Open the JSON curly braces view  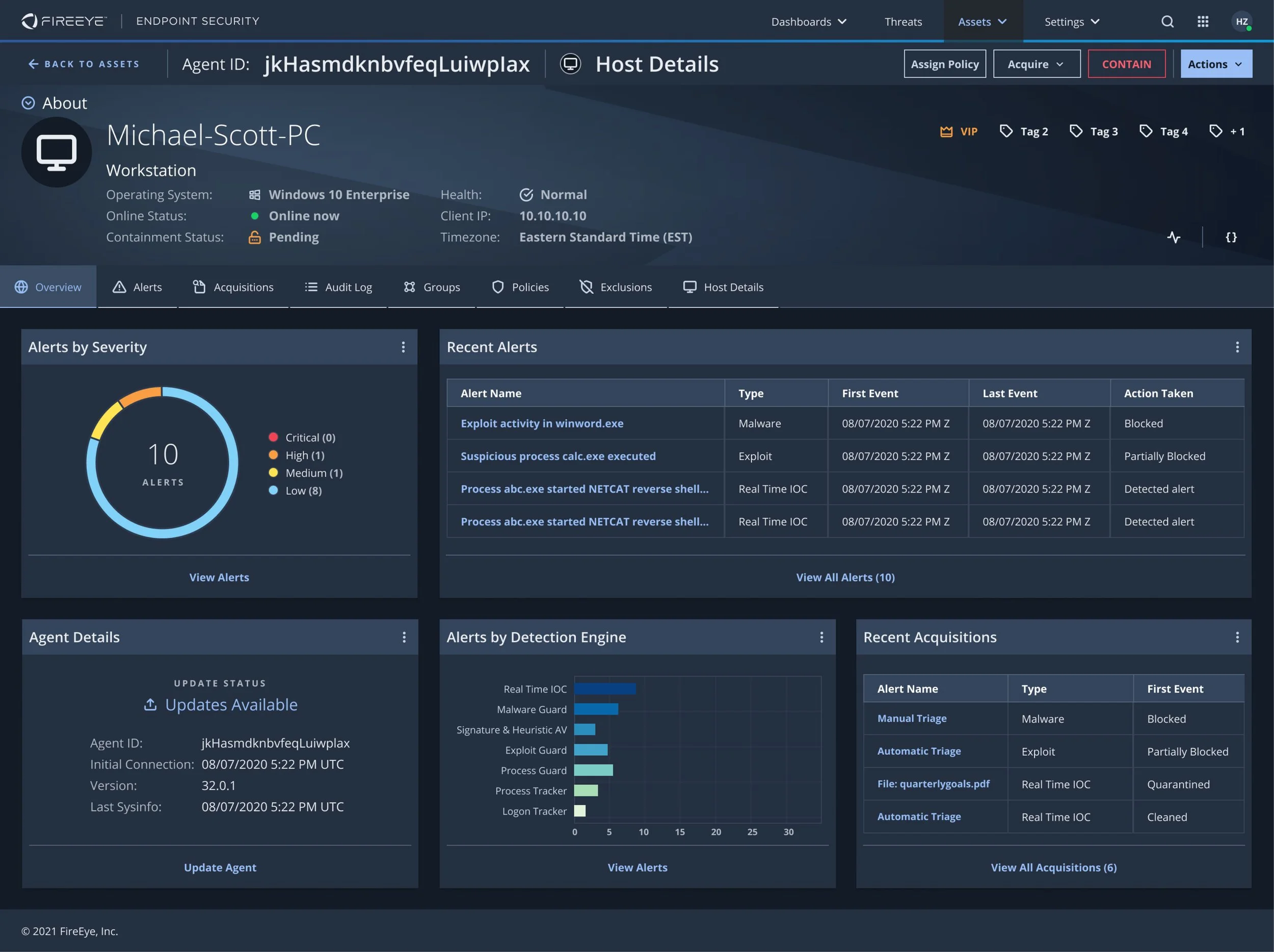click(x=1231, y=237)
